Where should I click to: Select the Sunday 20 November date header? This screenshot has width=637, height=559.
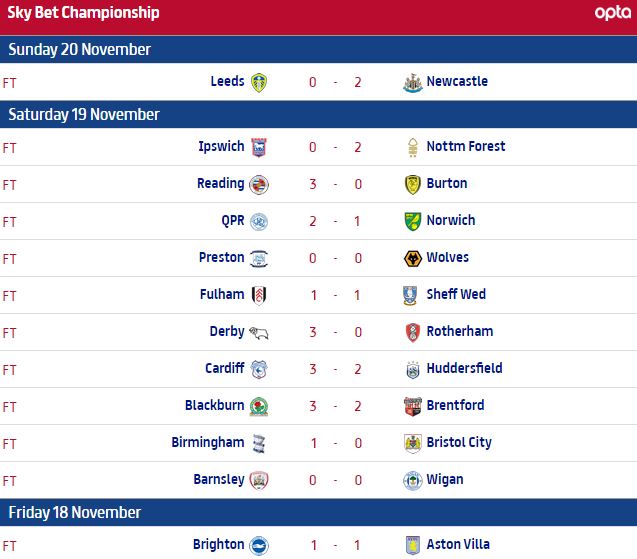80,50
